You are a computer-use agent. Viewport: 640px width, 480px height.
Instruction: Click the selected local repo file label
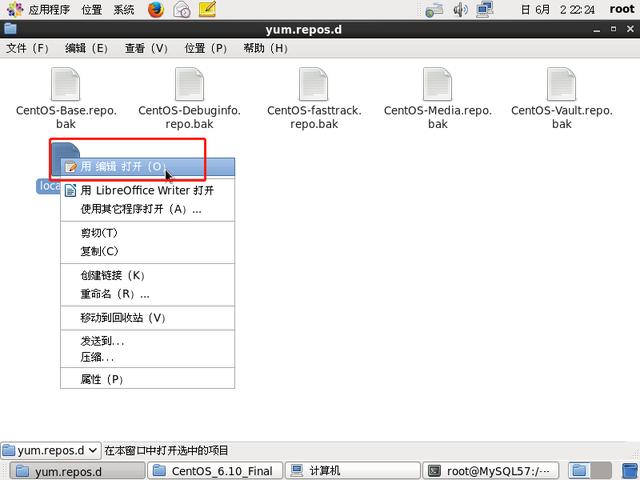coord(49,186)
